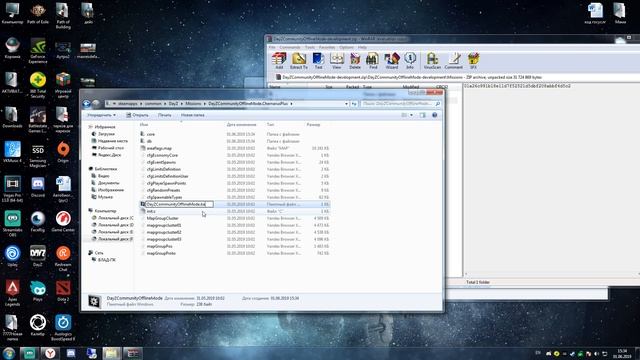Select Загрузки in the favorites sidebar
This screenshot has height=360, width=640.
pos(106,134)
